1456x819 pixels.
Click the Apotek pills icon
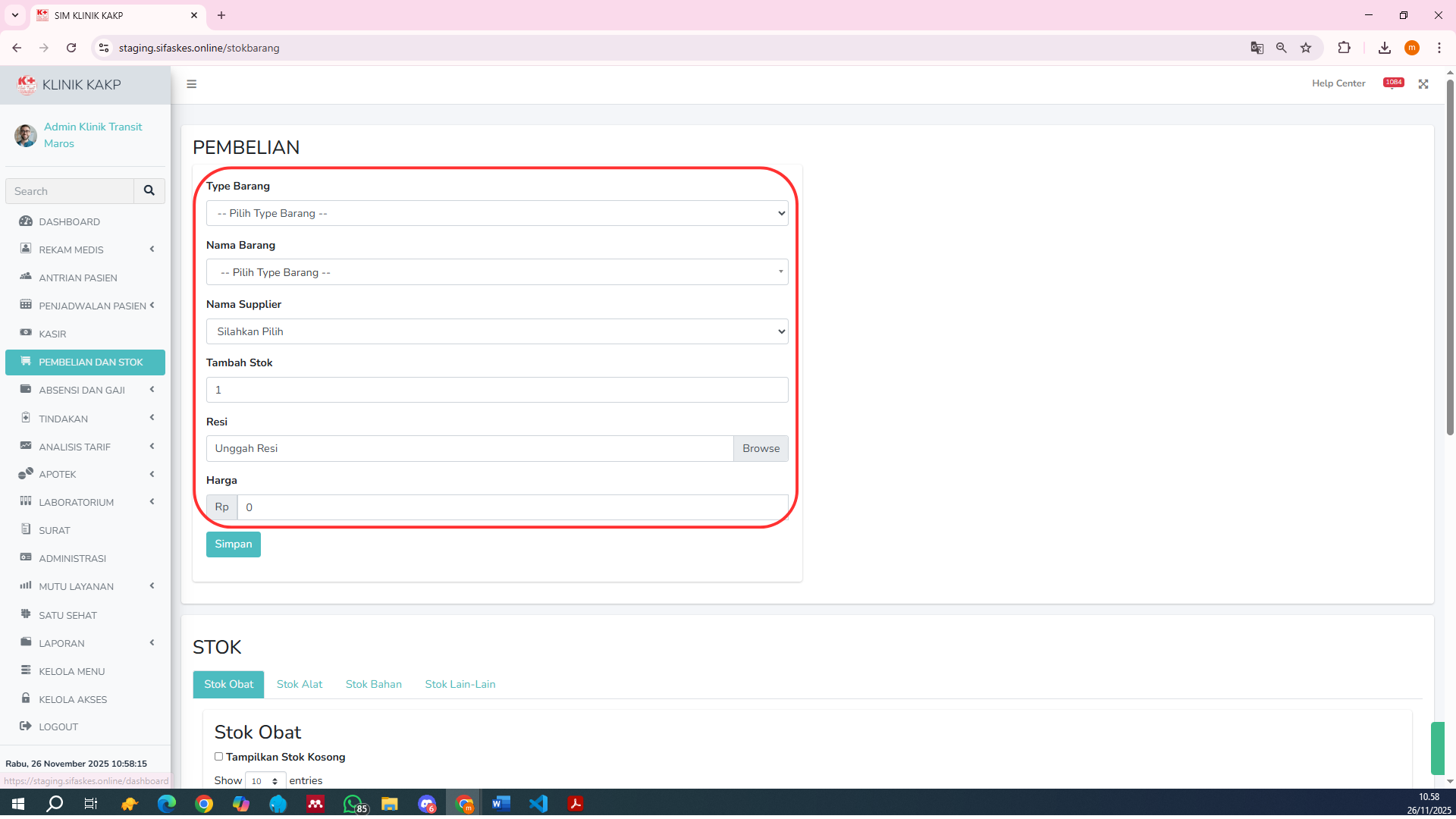[x=26, y=473]
